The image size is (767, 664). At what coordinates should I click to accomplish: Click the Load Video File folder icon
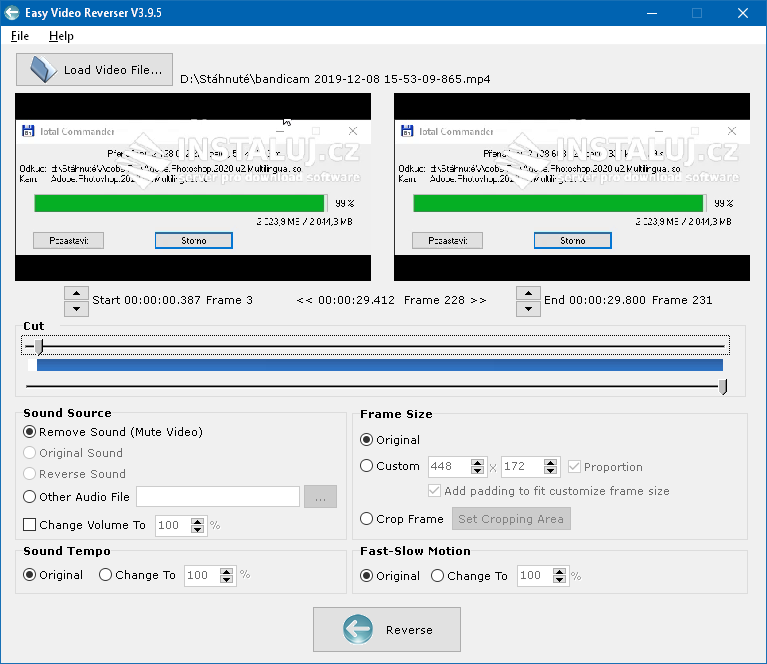43,70
